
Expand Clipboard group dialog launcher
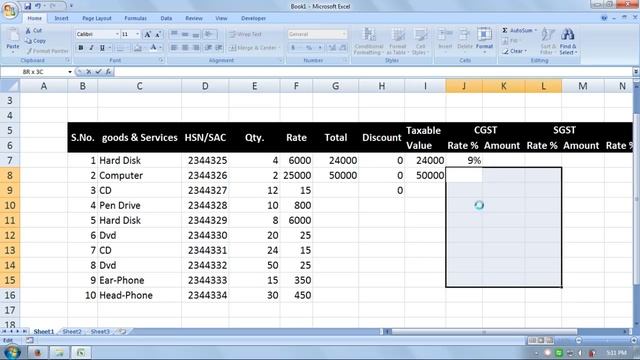(68, 60)
